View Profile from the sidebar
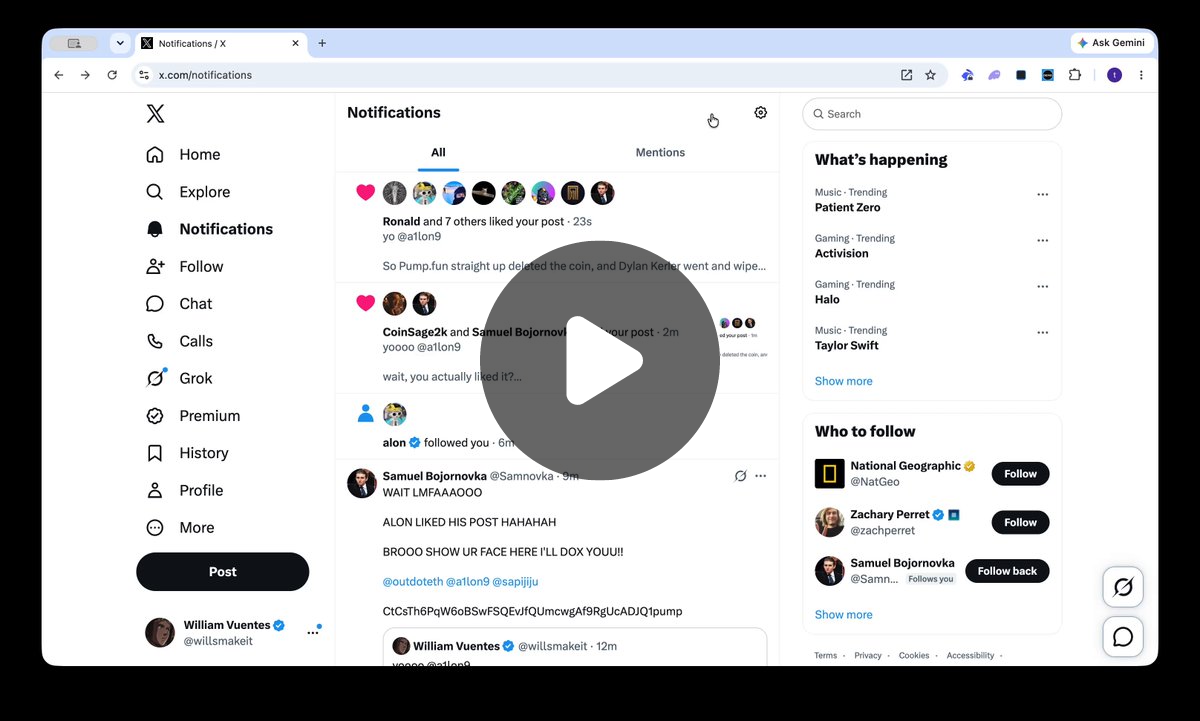 pos(185,490)
